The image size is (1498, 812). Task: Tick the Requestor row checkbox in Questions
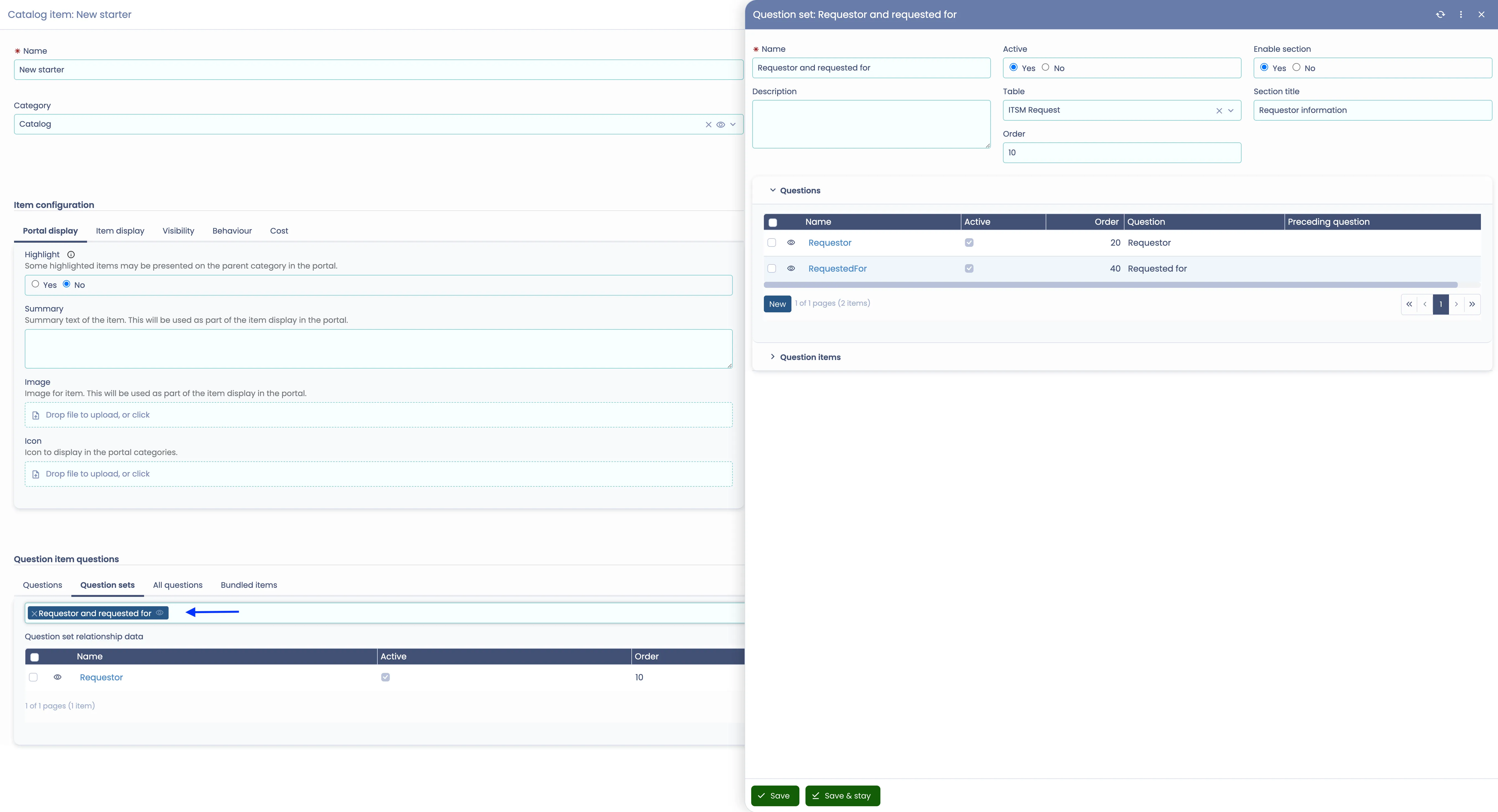[x=772, y=243]
